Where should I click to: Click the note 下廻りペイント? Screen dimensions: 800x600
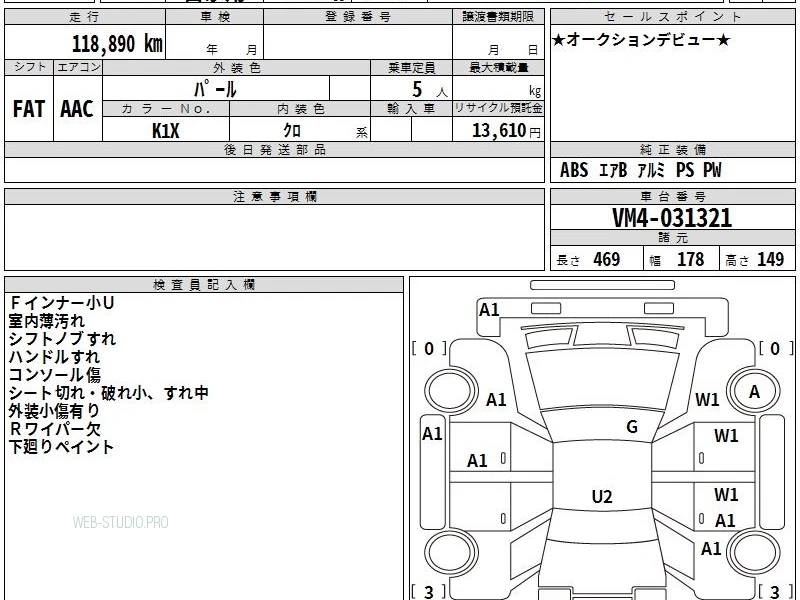[61, 446]
